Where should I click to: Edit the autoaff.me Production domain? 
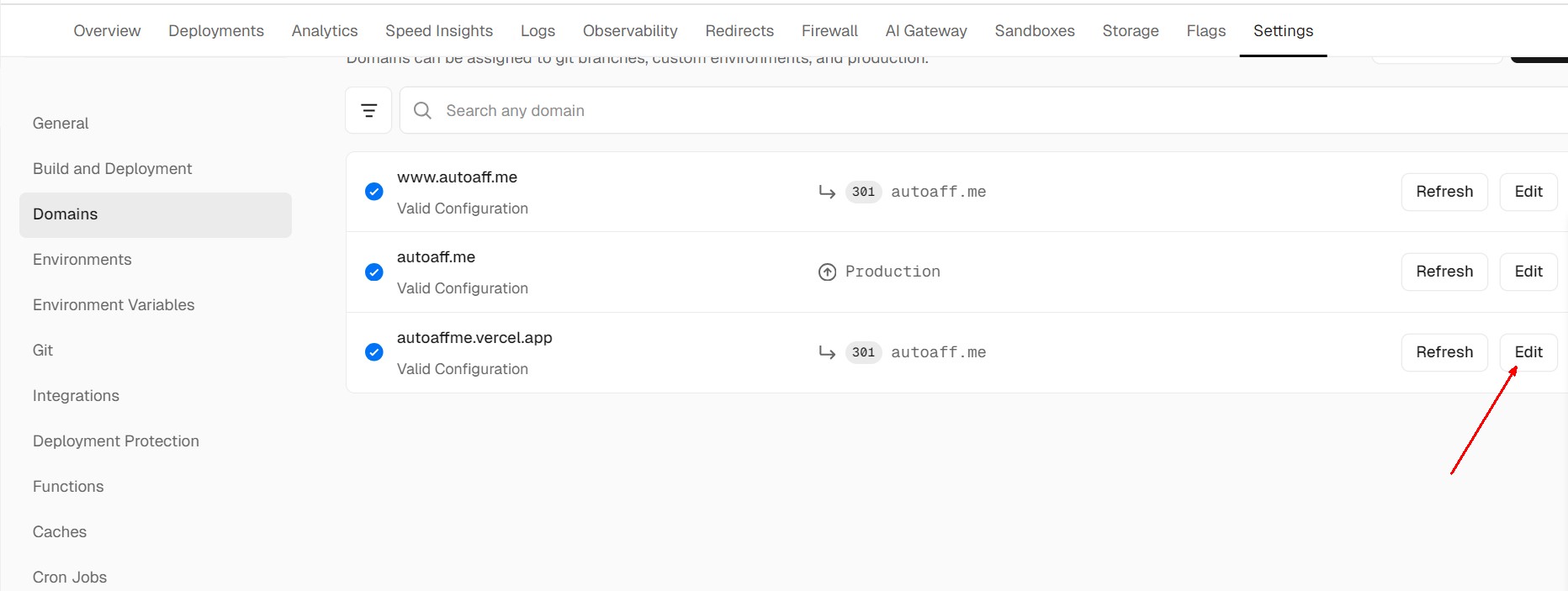[1528, 272]
